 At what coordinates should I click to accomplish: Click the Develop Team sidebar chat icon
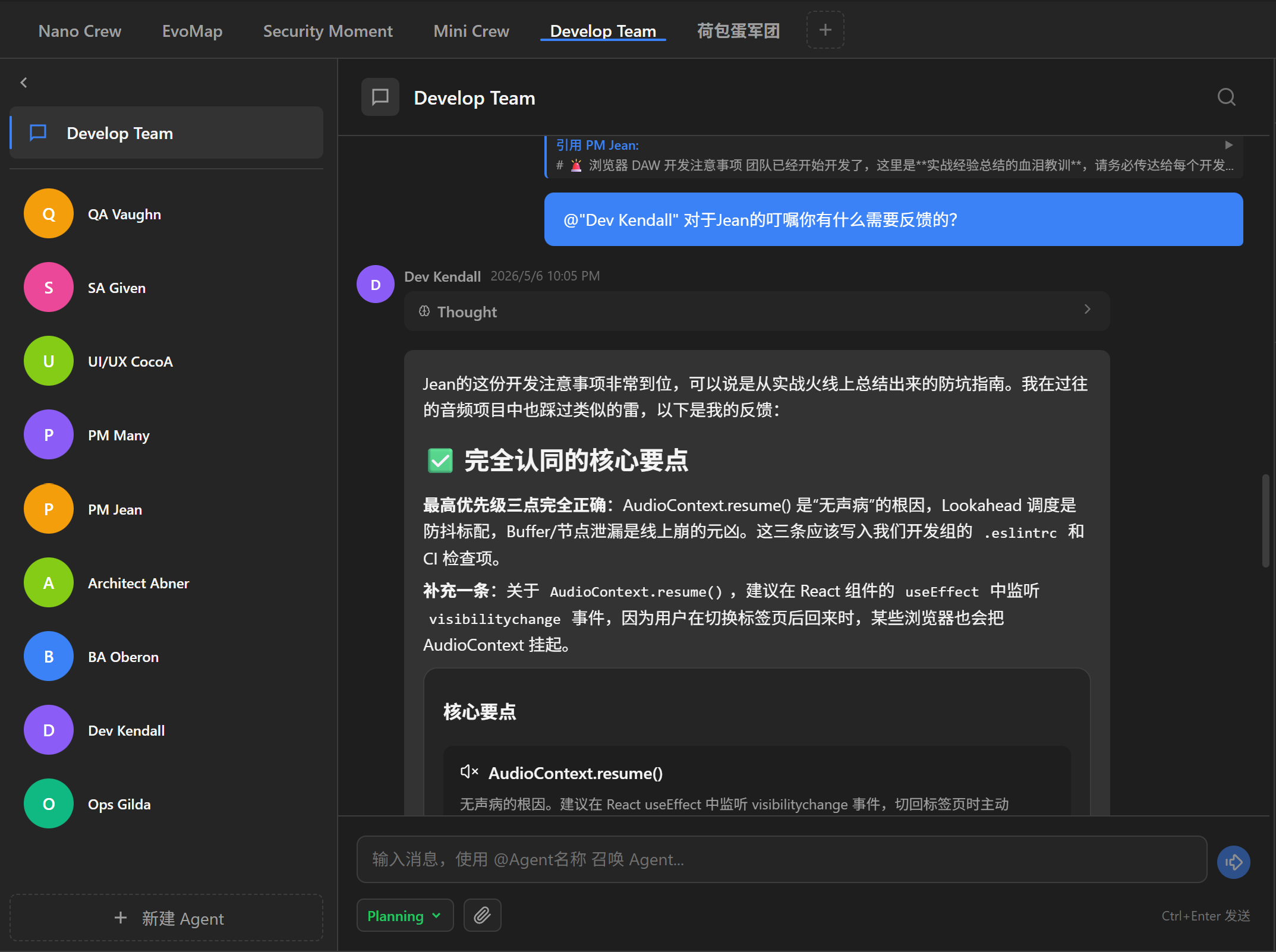pyautogui.click(x=38, y=133)
